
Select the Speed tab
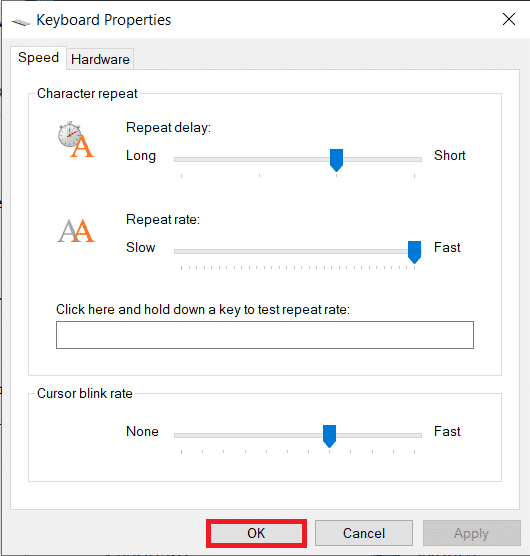click(x=38, y=58)
